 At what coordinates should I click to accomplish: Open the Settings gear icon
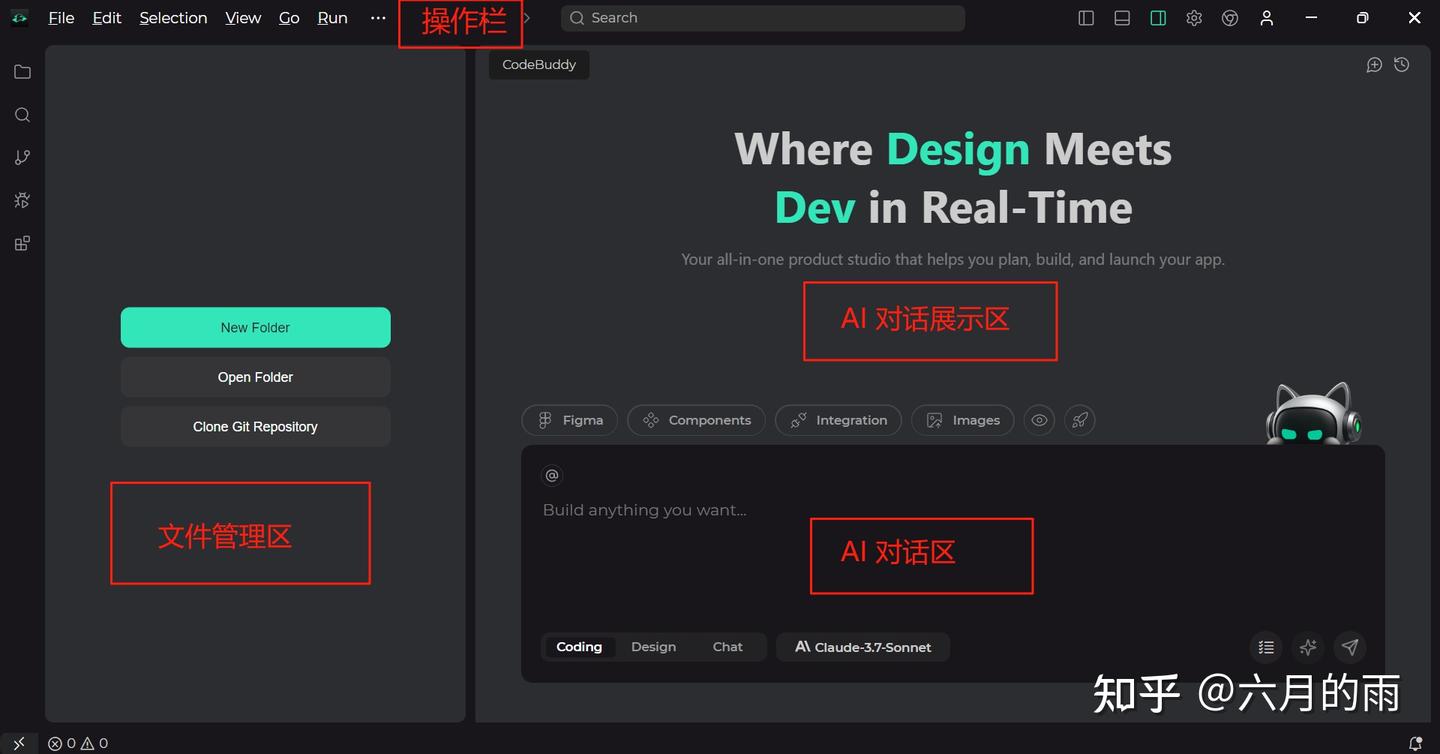pyautogui.click(x=1194, y=17)
